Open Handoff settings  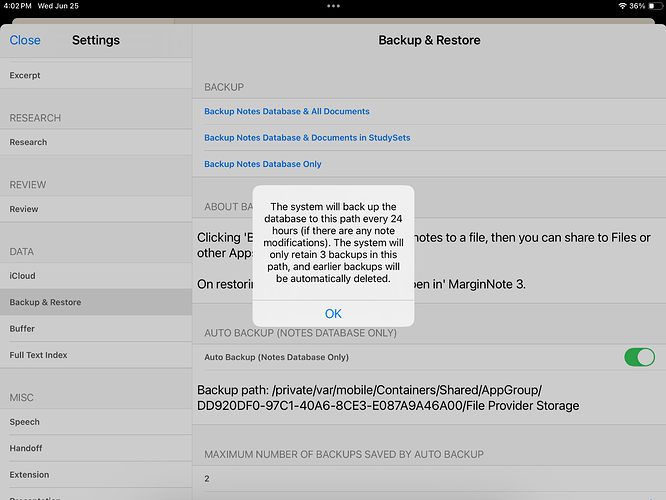click(96, 448)
